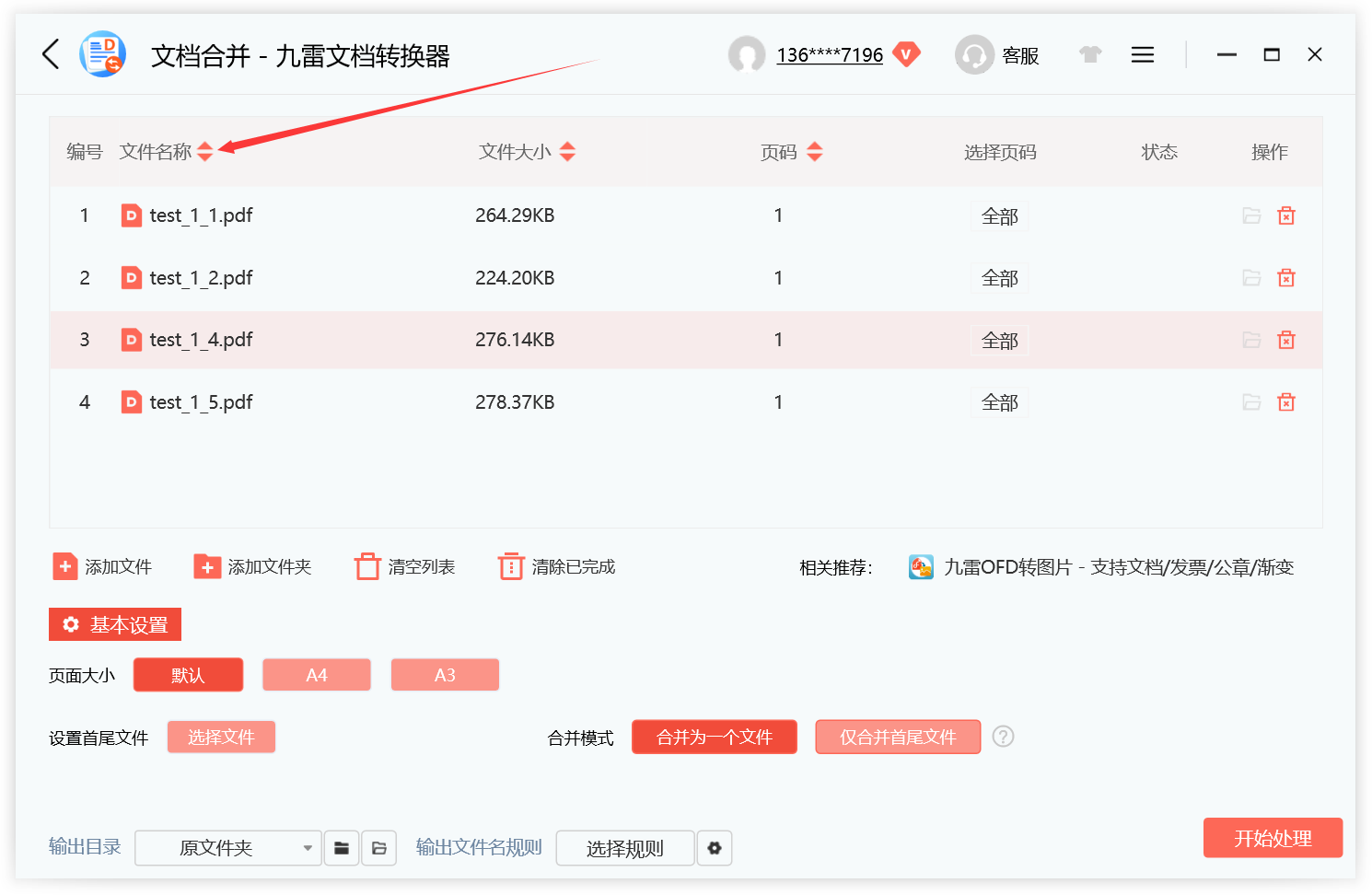
Task: Sort files by 文件大小 using sort arrows
Action: coord(568,151)
